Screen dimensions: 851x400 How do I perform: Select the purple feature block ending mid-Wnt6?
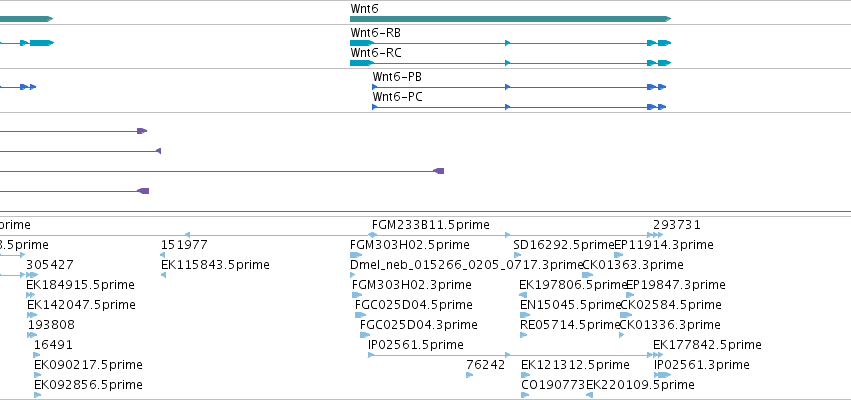coord(439,171)
